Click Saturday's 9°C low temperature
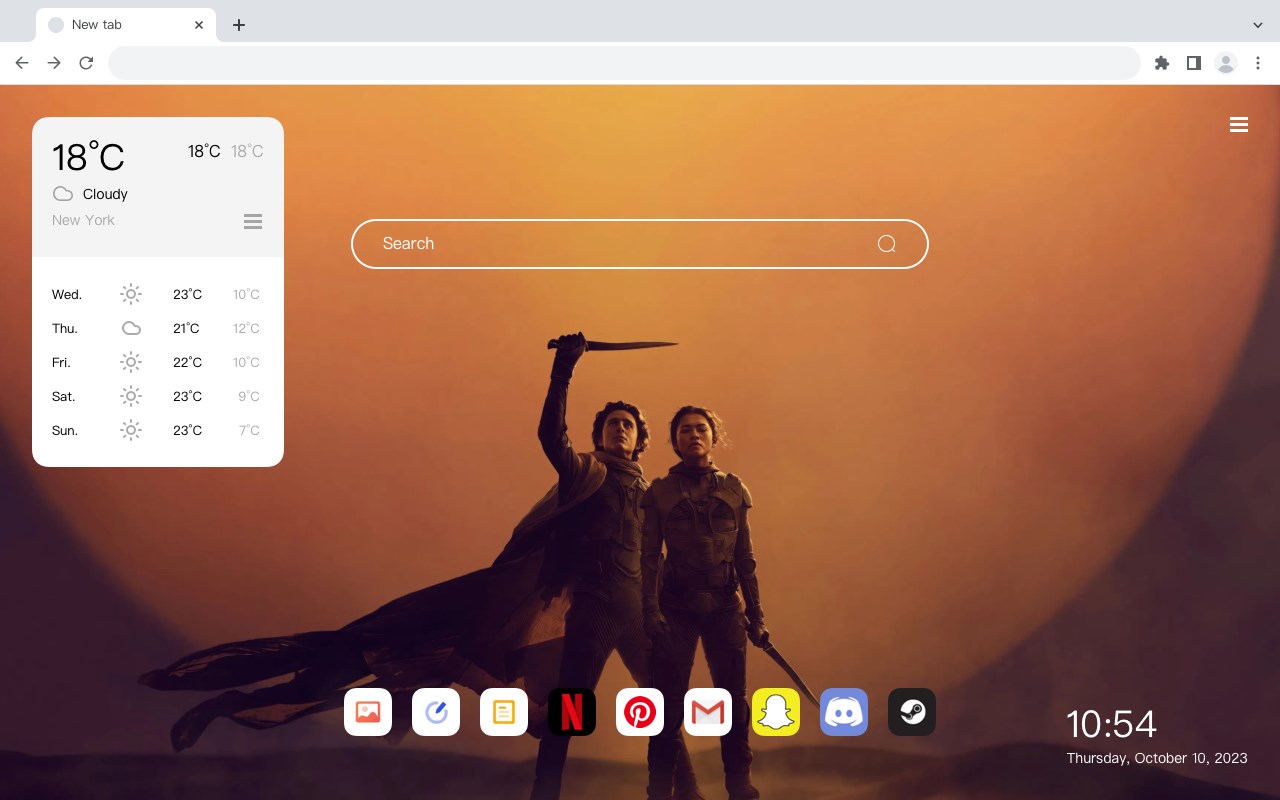This screenshot has width=1280, height=800. (x=249, y=396)
